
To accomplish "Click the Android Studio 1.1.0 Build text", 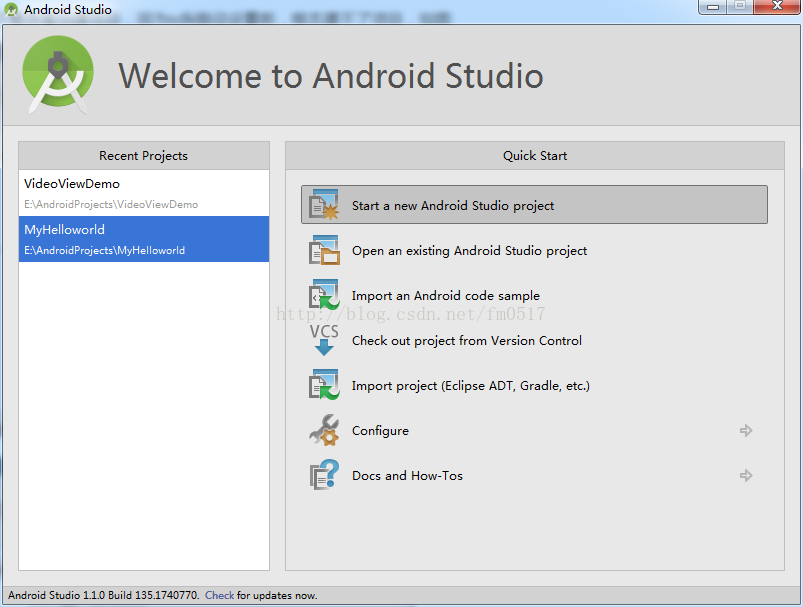I will click(x=103, y=595).
